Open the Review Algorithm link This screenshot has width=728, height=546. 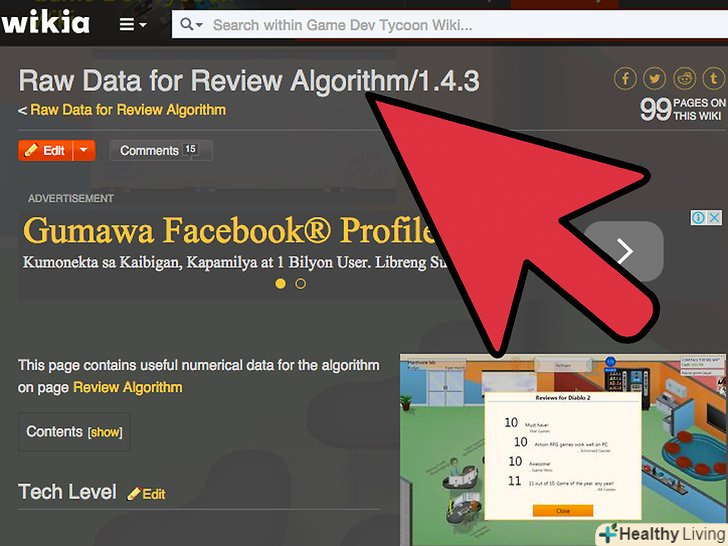[x=128, y=387]
